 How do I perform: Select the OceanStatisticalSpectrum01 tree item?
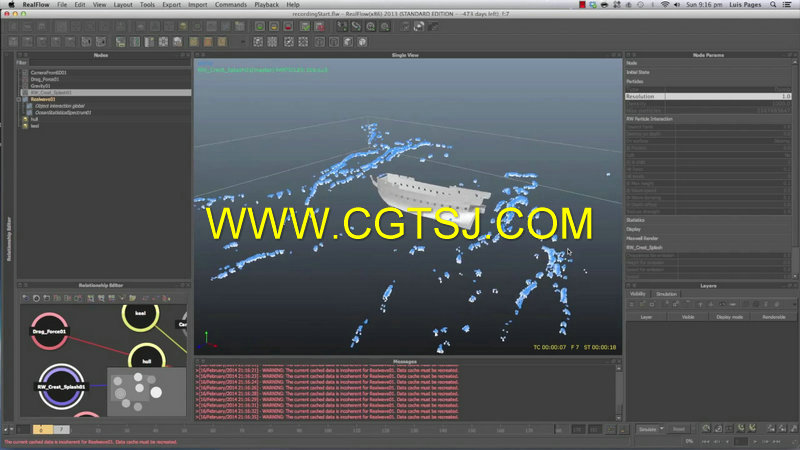coord(63,113)
